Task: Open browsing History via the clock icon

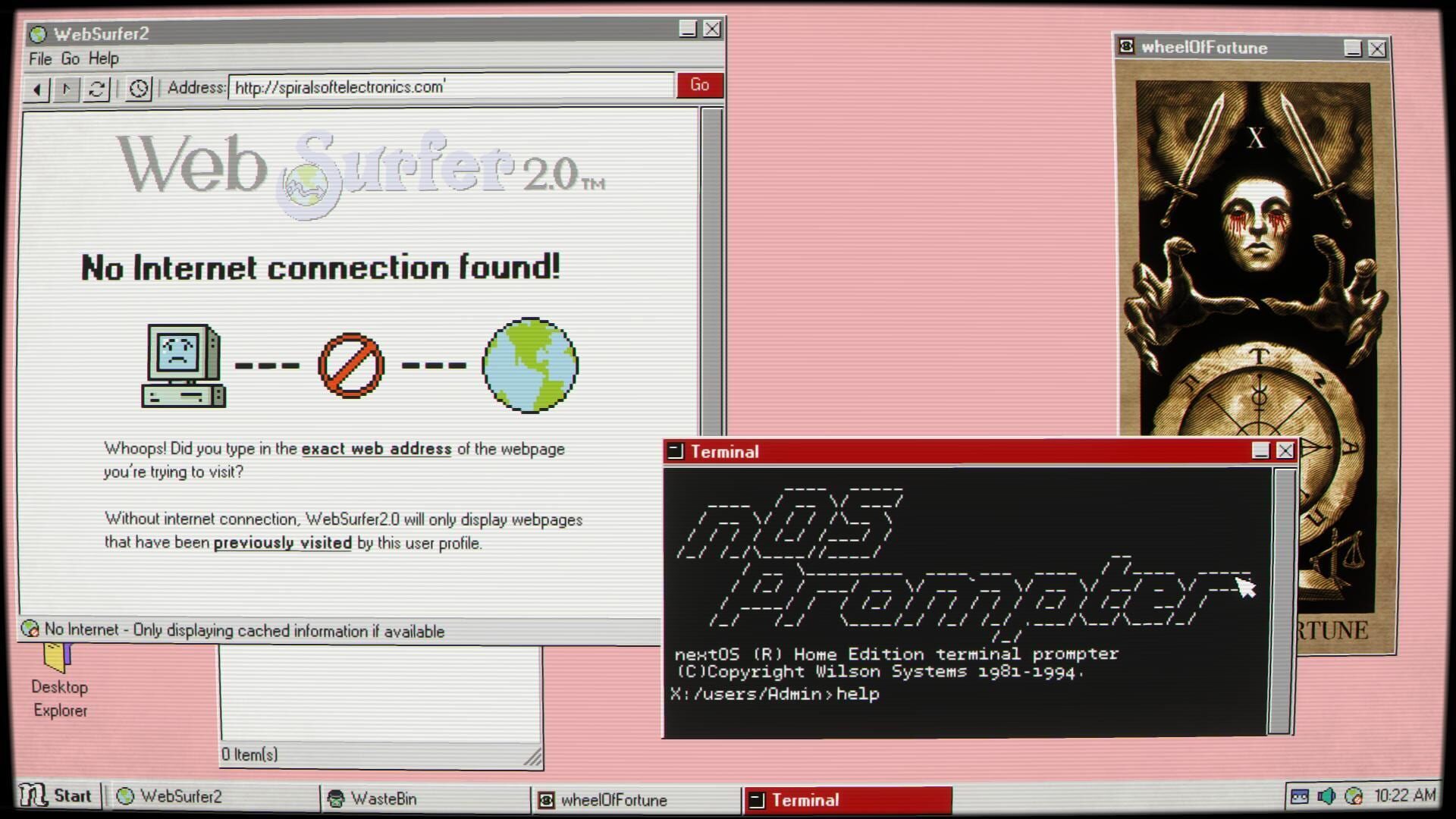Action: click(x=138, y=88)
